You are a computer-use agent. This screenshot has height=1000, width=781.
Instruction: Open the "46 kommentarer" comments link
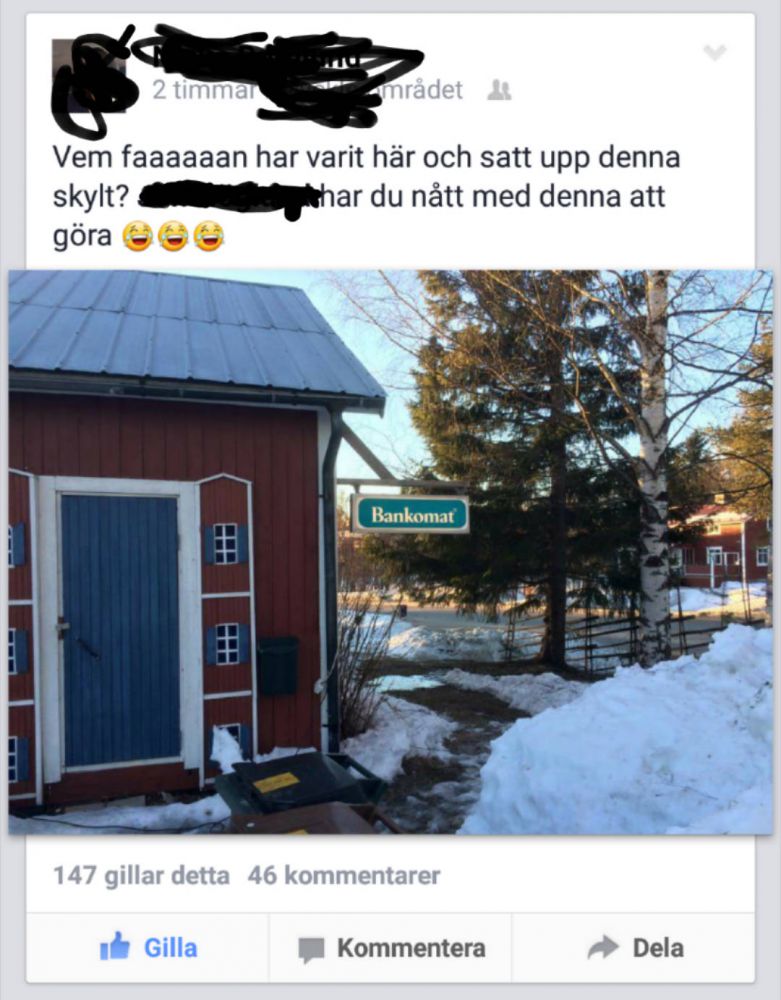click(344, 876)
